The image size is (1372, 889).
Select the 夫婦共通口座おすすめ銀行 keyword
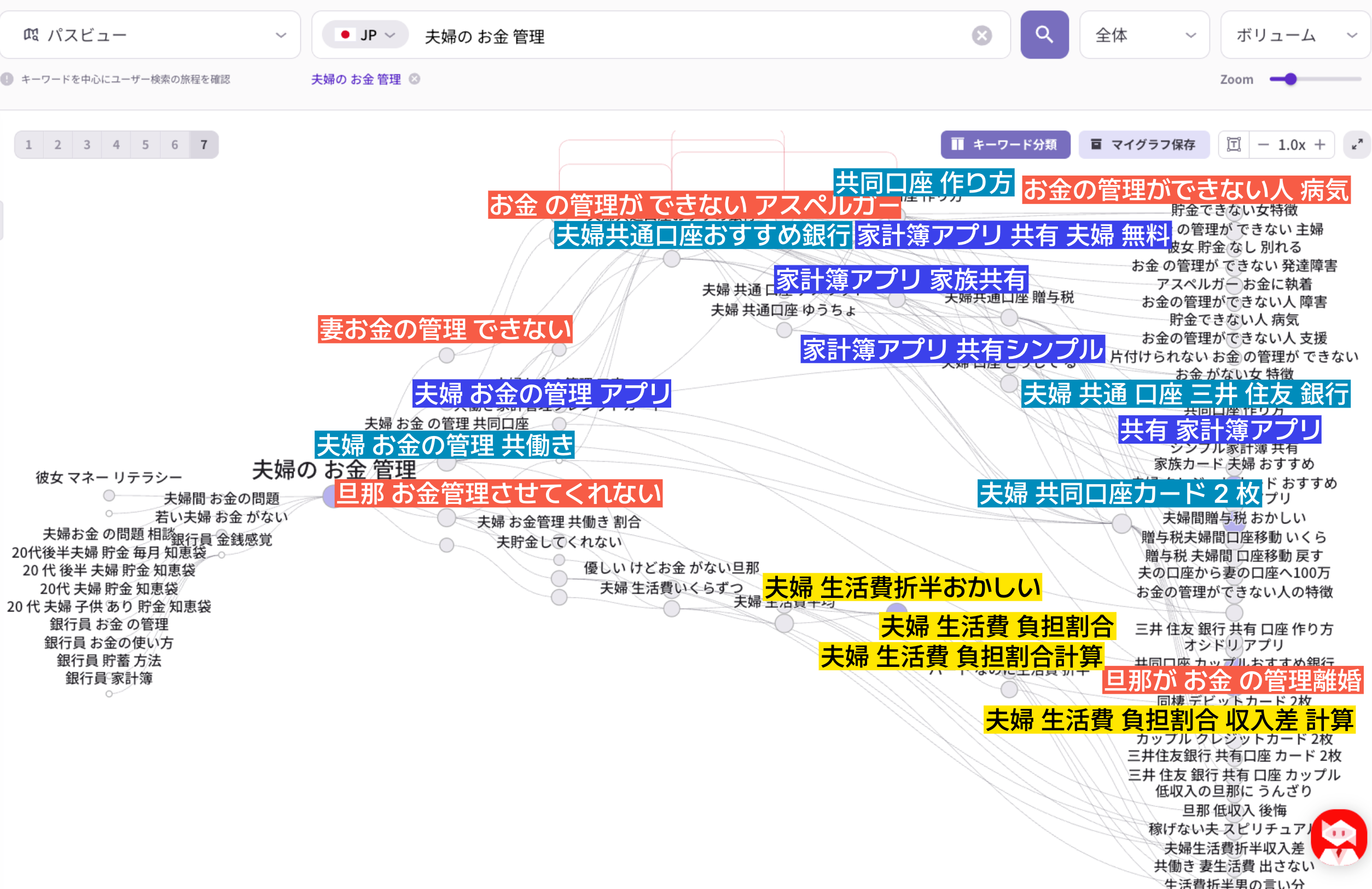(x=704, y=235)
